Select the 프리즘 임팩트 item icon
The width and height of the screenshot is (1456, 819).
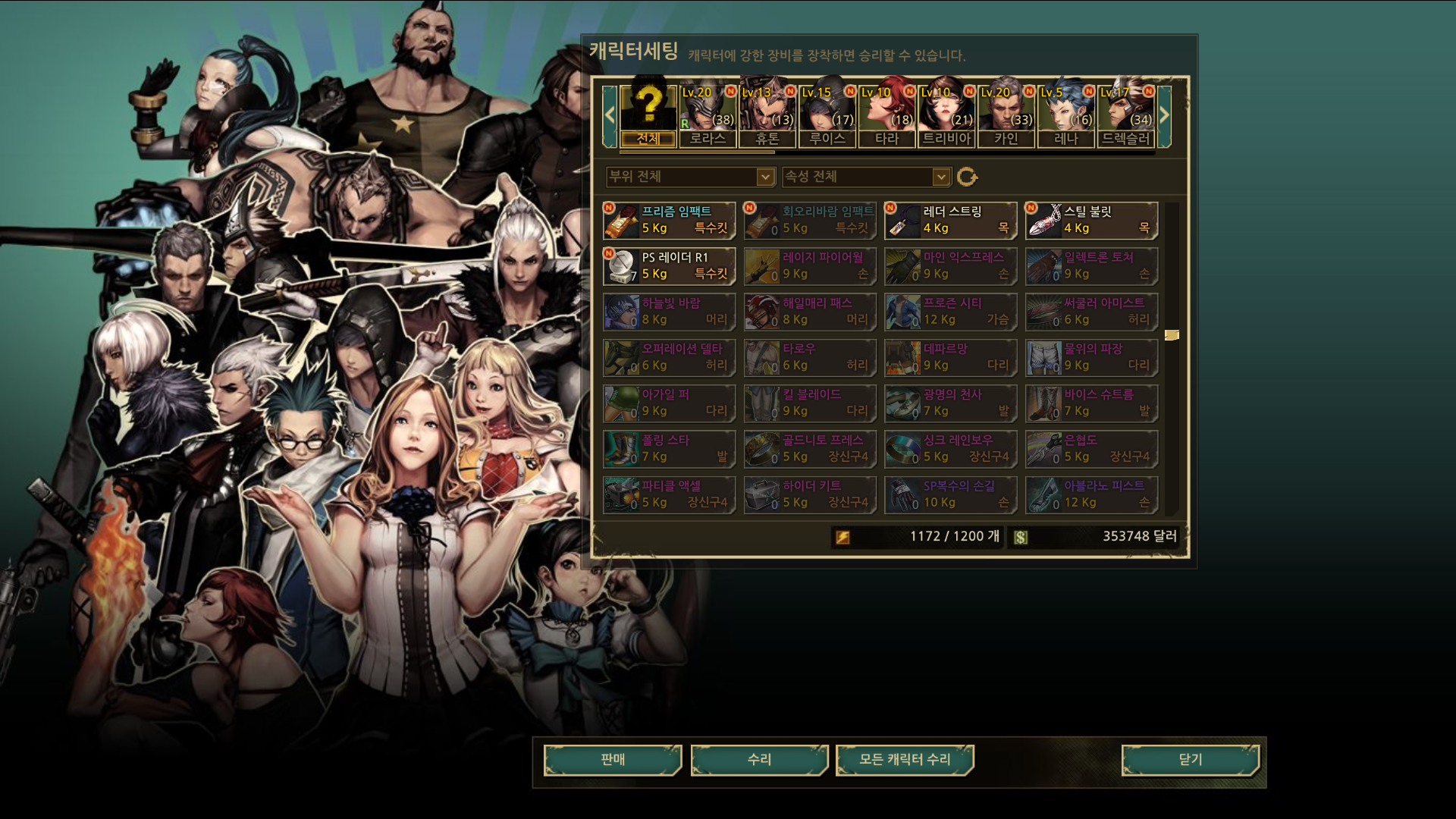622,221
